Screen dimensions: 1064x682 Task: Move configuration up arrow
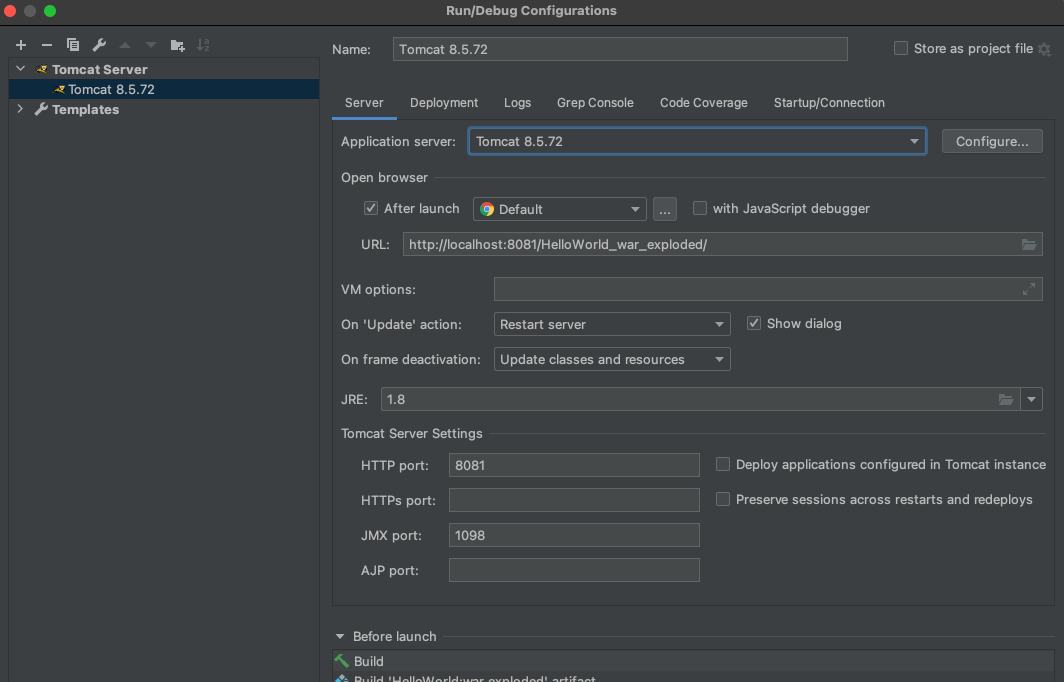(x=125, y=45)
